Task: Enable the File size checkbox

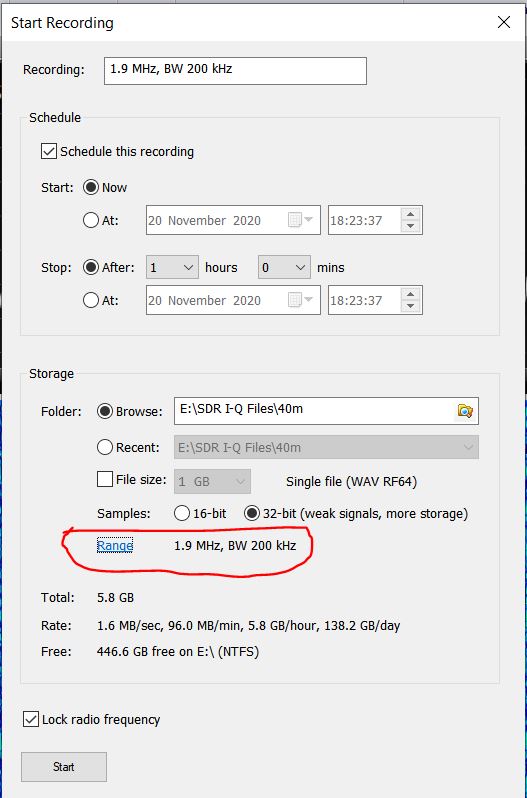Action: click(105, 479)
